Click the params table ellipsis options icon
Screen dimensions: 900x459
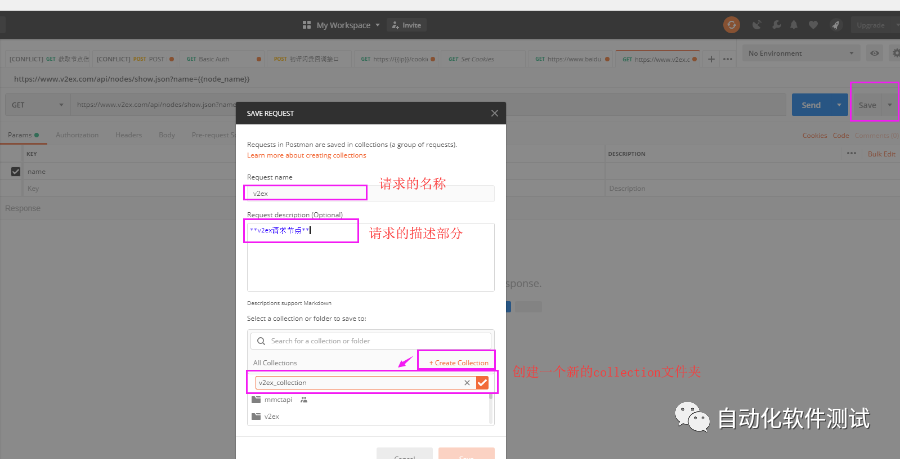[851, 153]
